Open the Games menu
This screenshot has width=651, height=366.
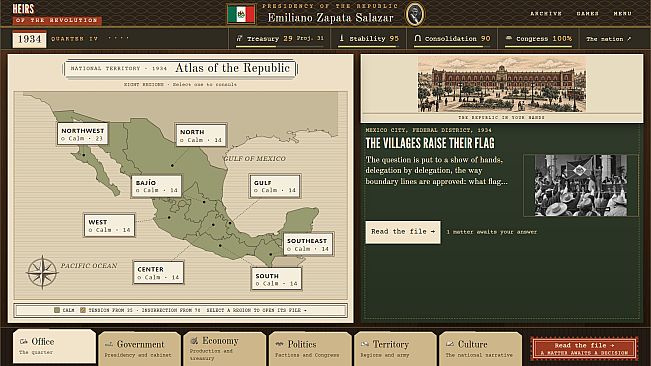[587, 14]
